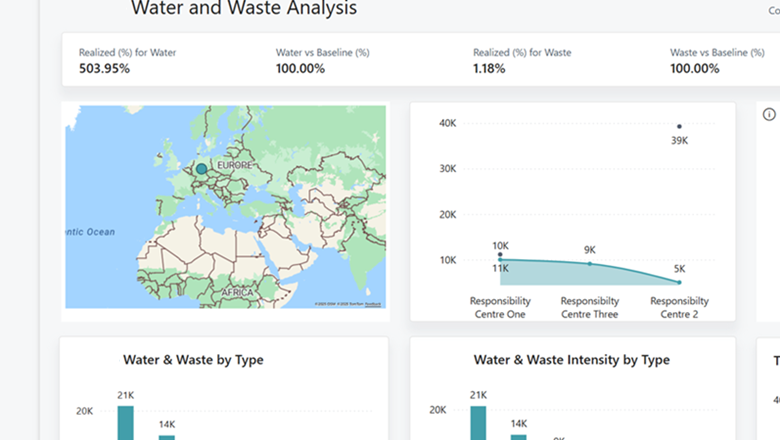Image resolution: width=780 pixels, height=440 pixels.
Task: Click the AFRICA label on the map
Action: [x=237, y=292]
